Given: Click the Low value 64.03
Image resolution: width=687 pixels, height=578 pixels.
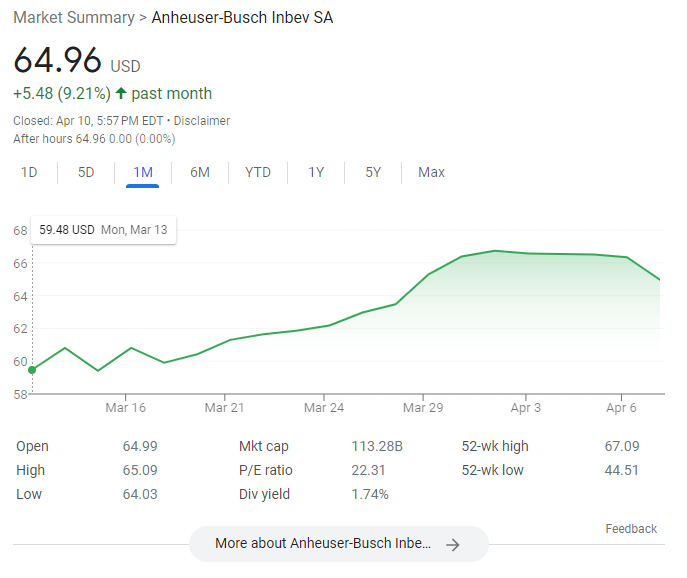Looking at the screenshot, I should click(x=140, y=494).
